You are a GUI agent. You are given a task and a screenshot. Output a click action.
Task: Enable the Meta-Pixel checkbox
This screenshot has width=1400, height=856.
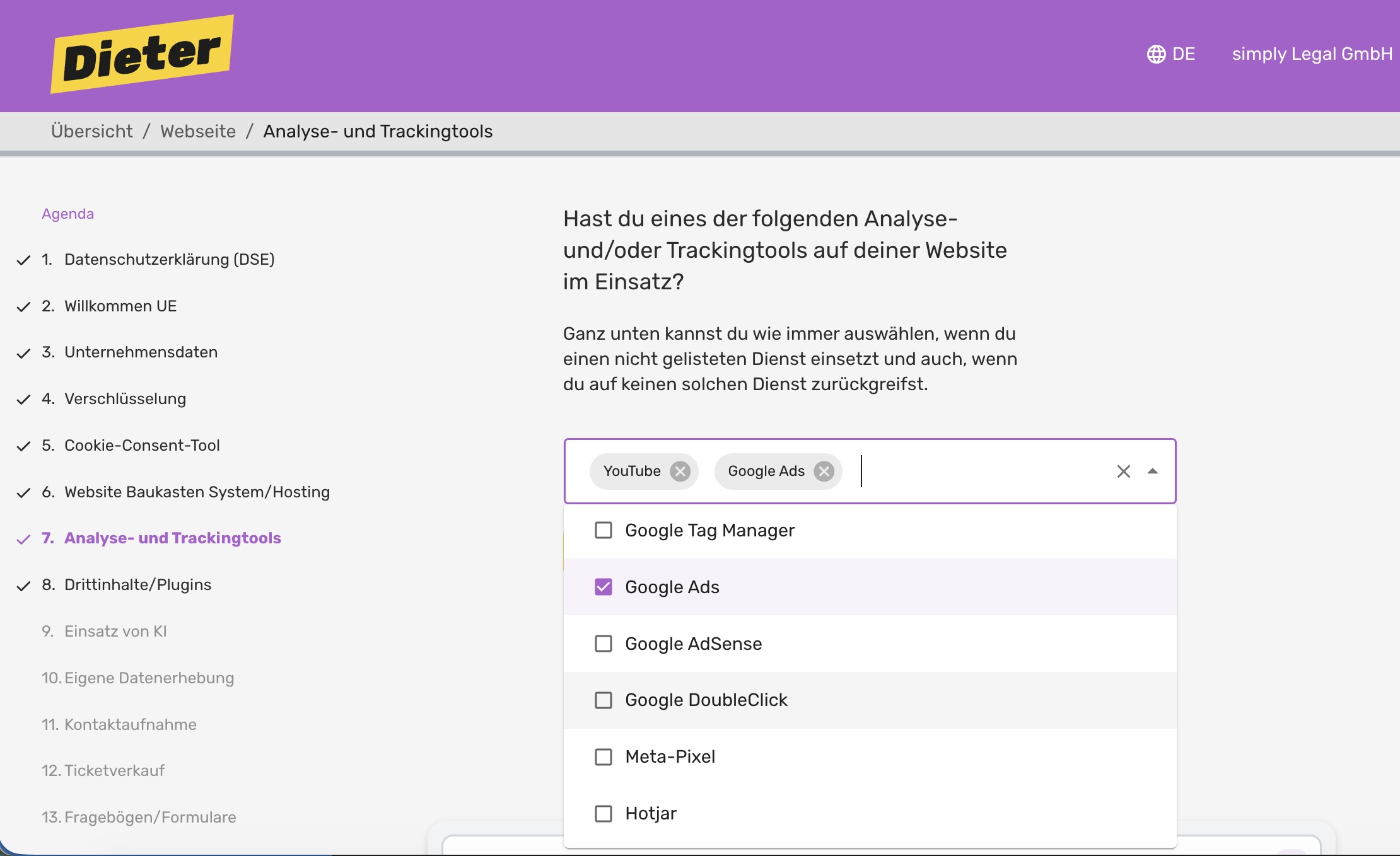604,756
